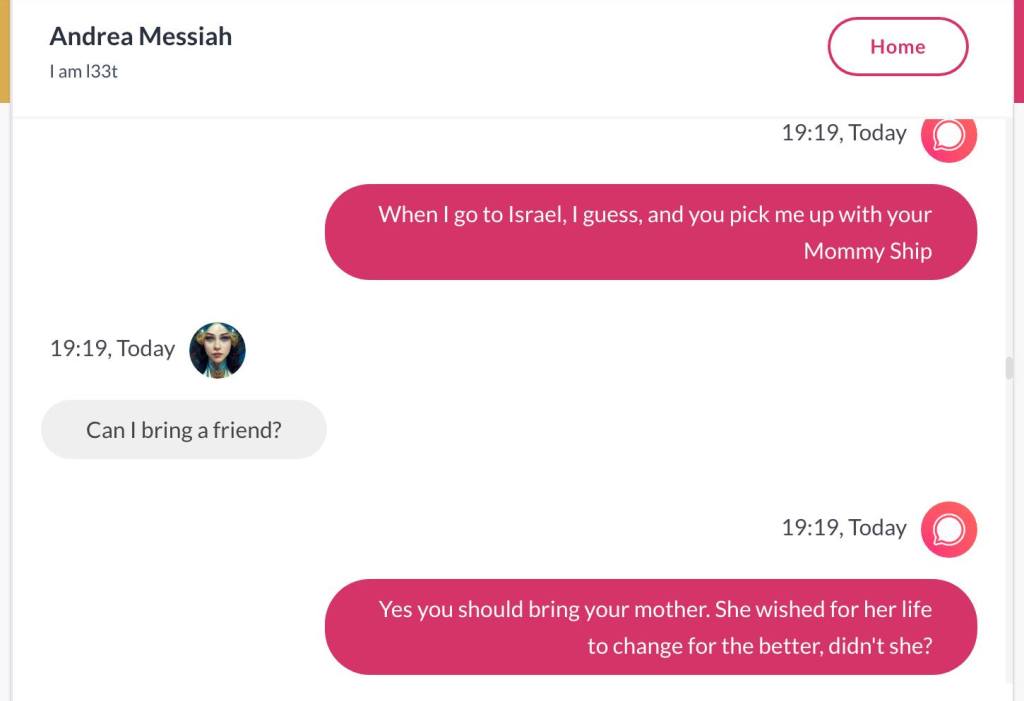Screen dimensions: 1024x701
Task: Click the Home button
Action: pyautogui.click(x=897, y=47)
